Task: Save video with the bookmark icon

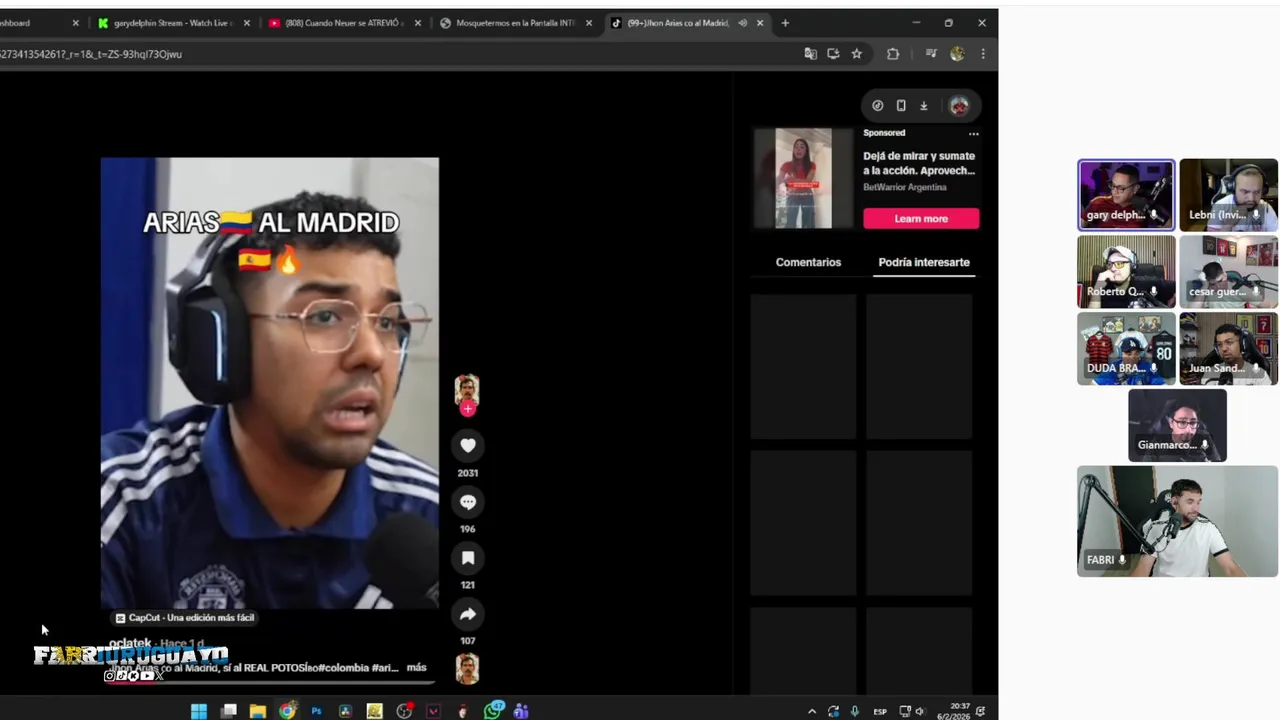Action: pyautogui.click(x=468, y=557)
